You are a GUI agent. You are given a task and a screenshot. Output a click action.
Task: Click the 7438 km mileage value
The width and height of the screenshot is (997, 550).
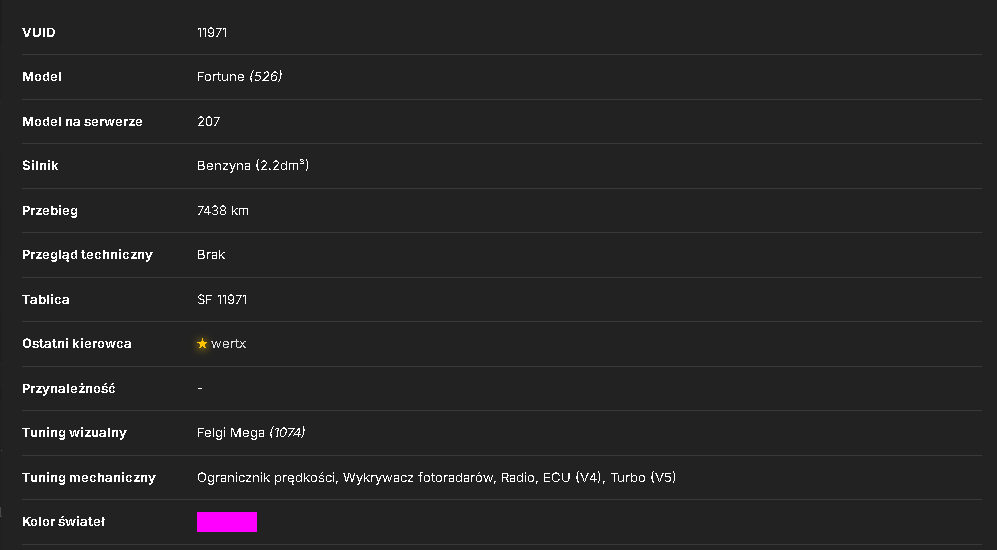pyautogui.click(x=223, y=210)
